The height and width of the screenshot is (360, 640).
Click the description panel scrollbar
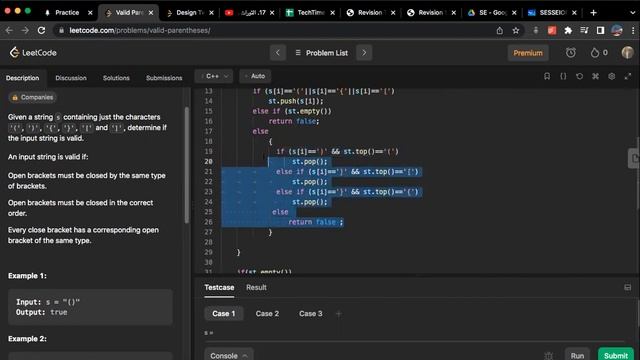click(187, 165)
